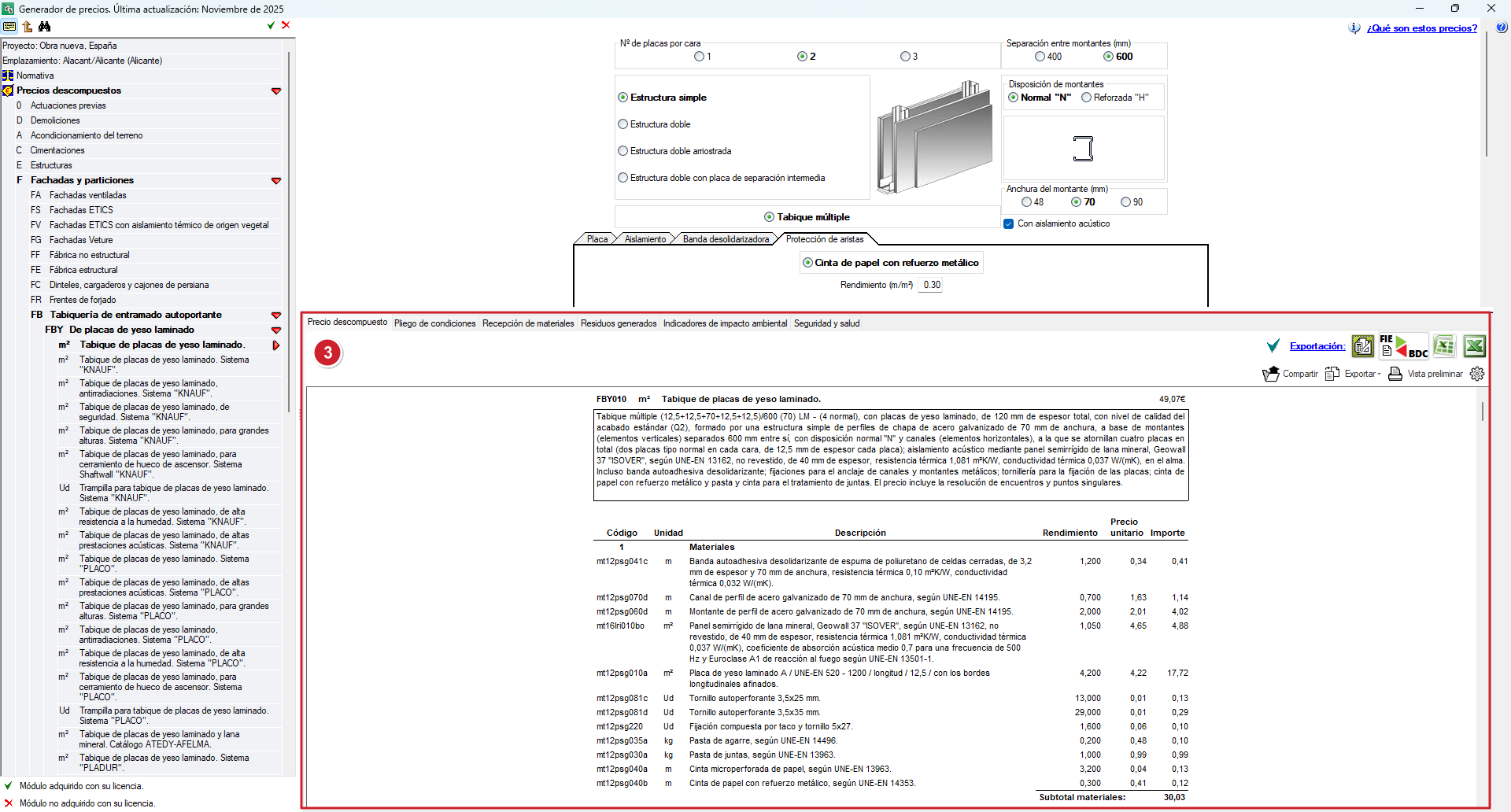Screen dimensions: 1511x812
Task: Click the Compartir share folder icon
Action: coord(1270,374)
